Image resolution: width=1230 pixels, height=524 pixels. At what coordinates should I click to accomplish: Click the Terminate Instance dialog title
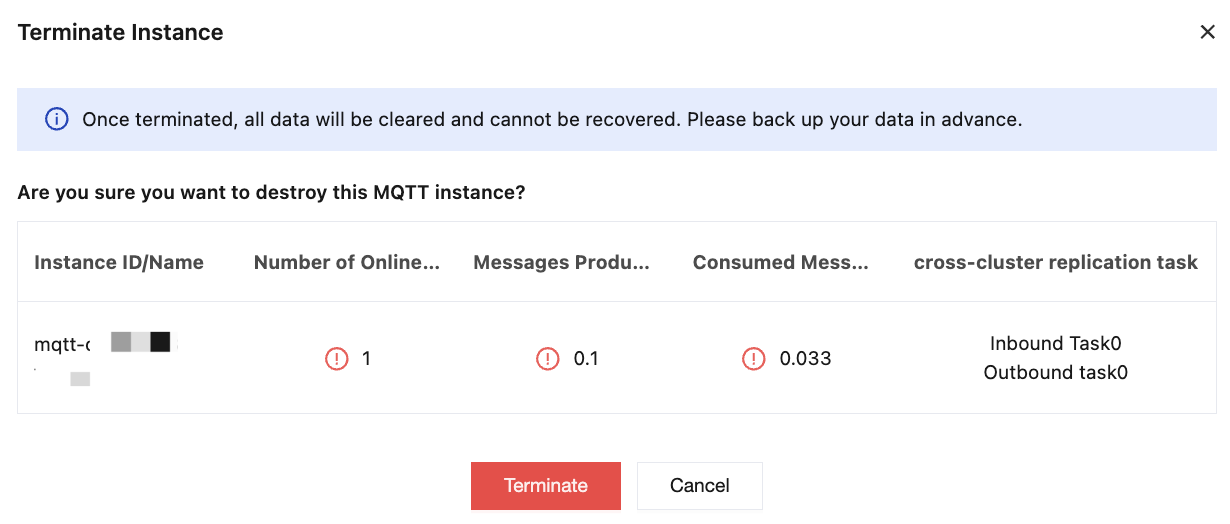[x=120, y=33]
